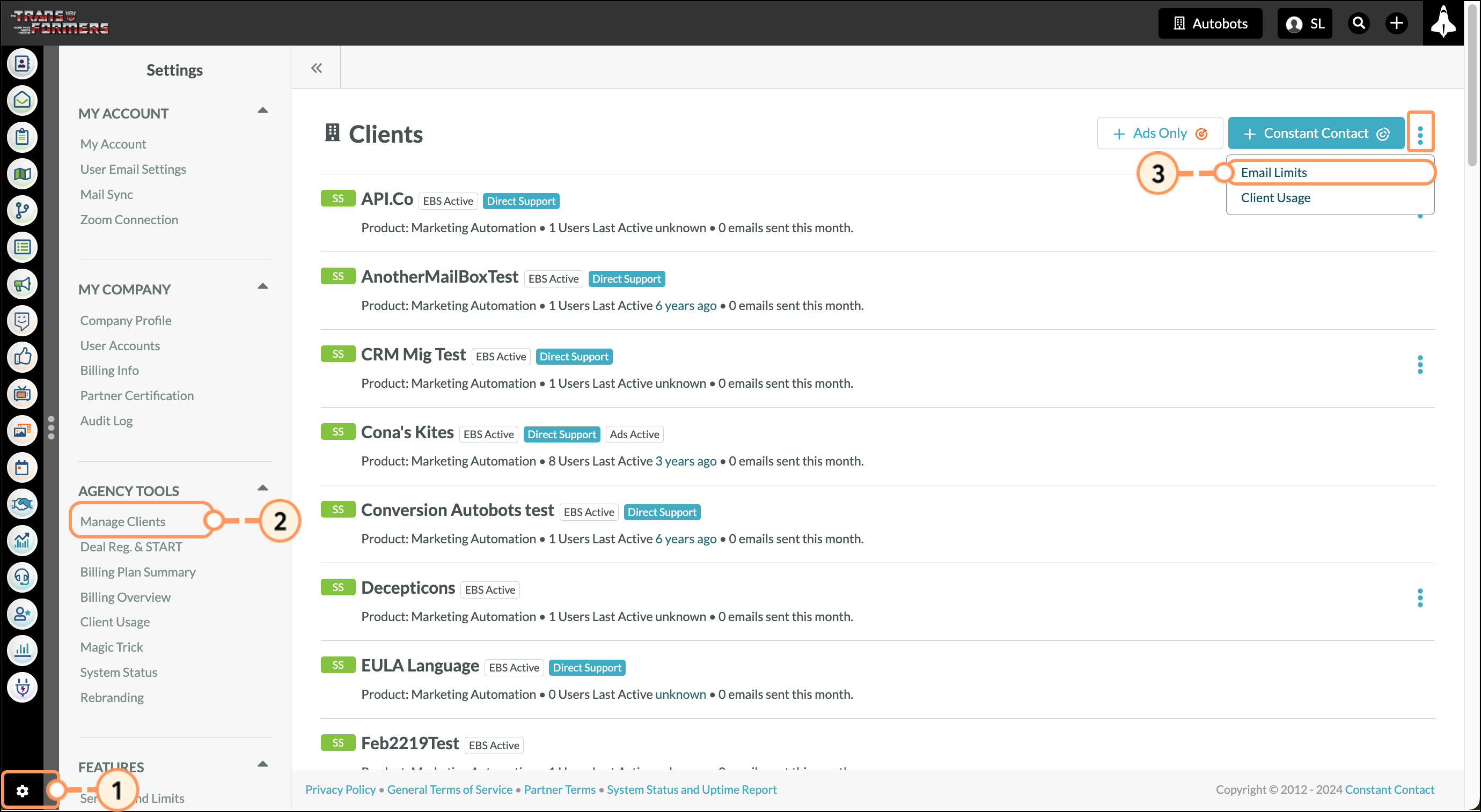Image resolution: width=1481 pixels, height=812 pixels.
Task: Click the Transformers logo
Action: click(x=60, y=23)
